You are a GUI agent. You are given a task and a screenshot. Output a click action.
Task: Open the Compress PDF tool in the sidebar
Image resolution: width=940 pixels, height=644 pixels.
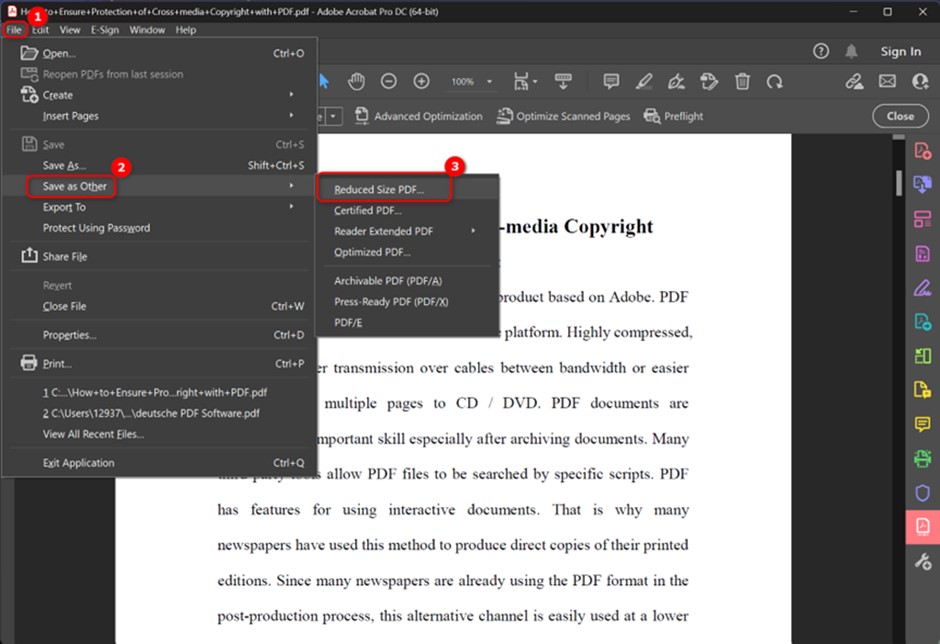pyautogui.click(x=921, y=526)
